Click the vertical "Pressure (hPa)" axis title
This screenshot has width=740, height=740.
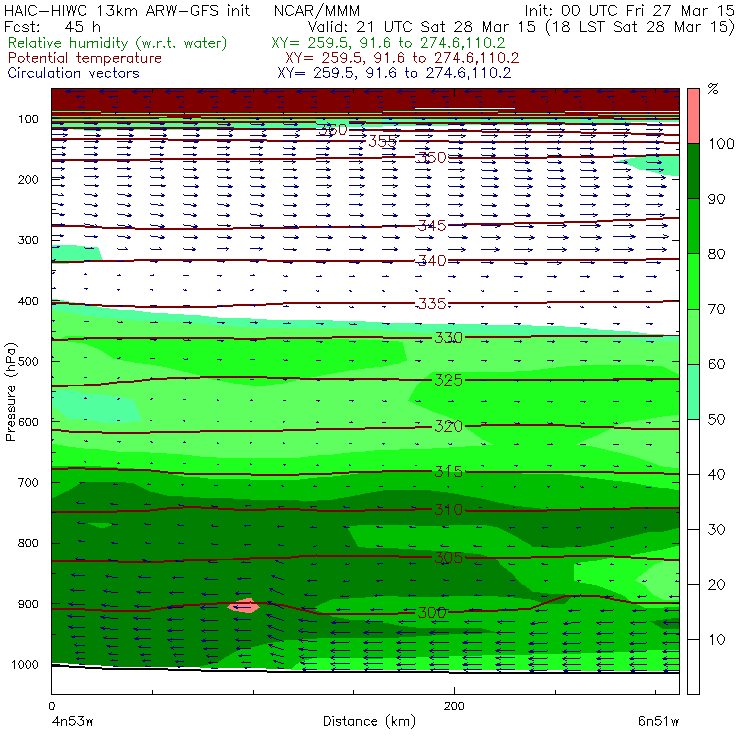[x=10, y=392]
